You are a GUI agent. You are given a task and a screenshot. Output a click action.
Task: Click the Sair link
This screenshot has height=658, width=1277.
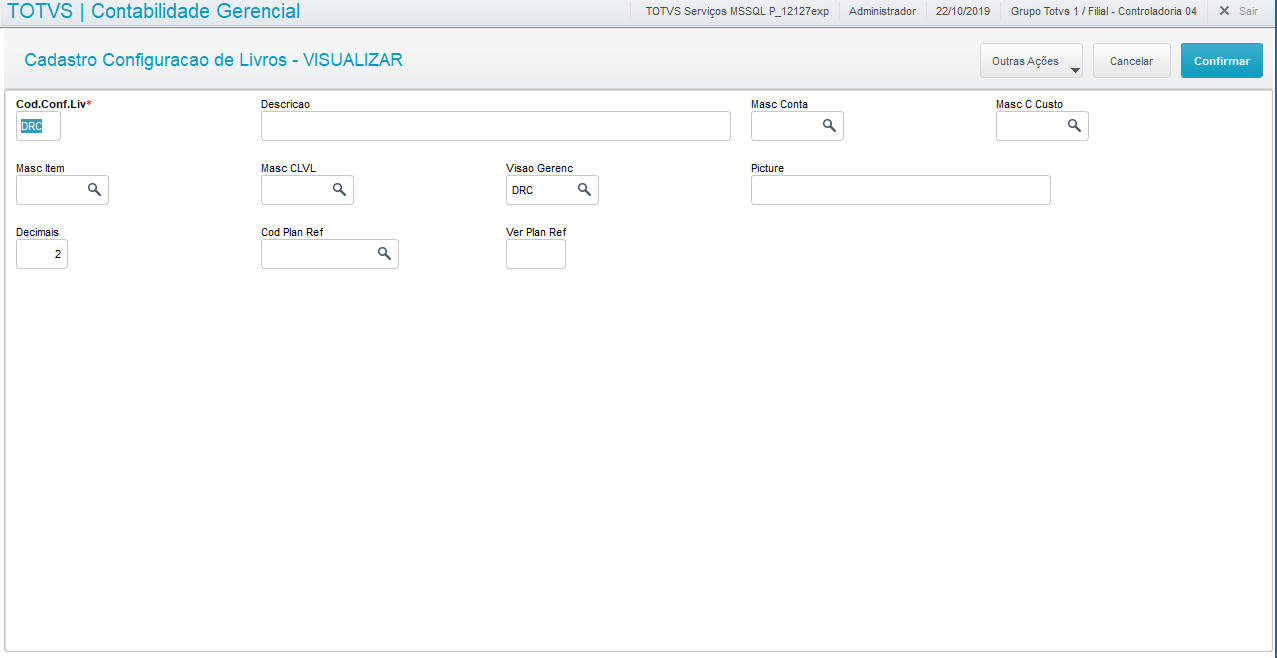pyautogui.click(x=1248, y=11)
